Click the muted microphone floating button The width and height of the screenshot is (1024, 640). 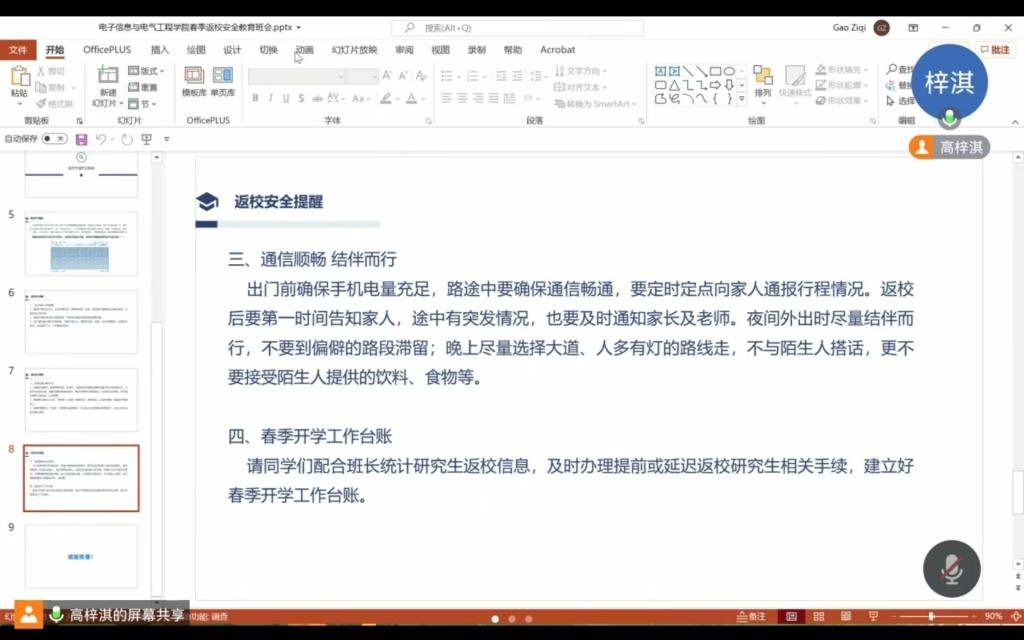click(x=951, y=570)
